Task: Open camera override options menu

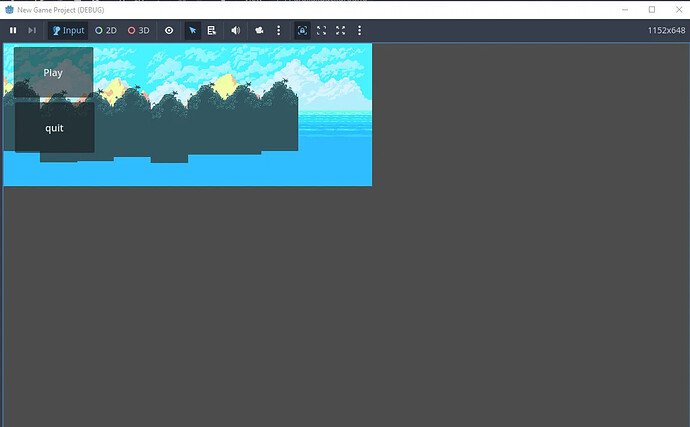Action: click(278, 31)
